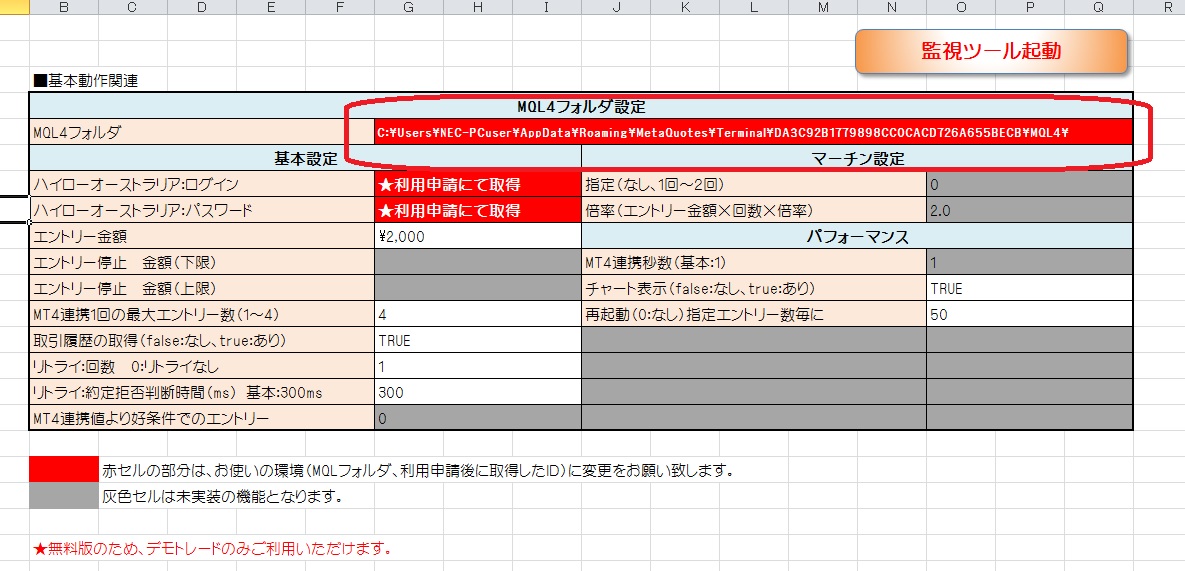Select the red legend color cell

(x=63, y=469)
